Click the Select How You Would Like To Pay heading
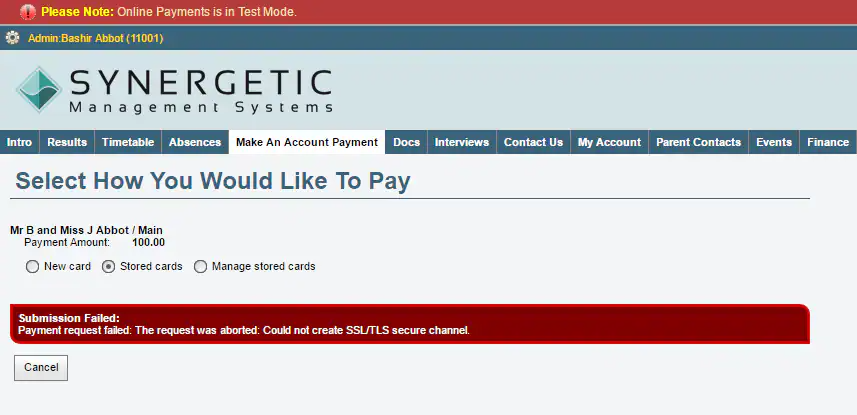 coord(213,181)
